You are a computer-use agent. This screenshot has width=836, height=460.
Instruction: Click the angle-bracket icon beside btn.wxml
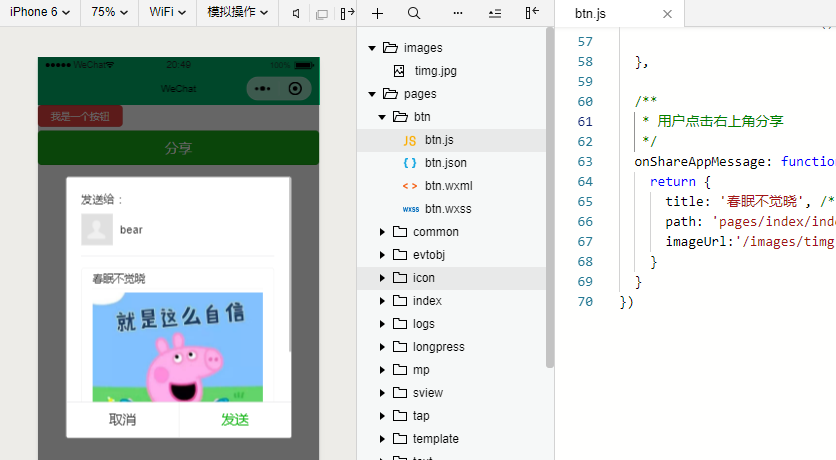click(x=409, y=186)
